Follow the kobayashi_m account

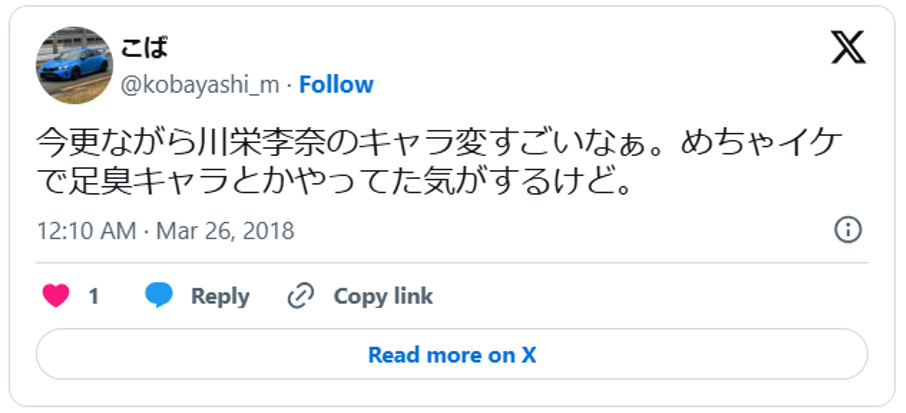[336, 85]
